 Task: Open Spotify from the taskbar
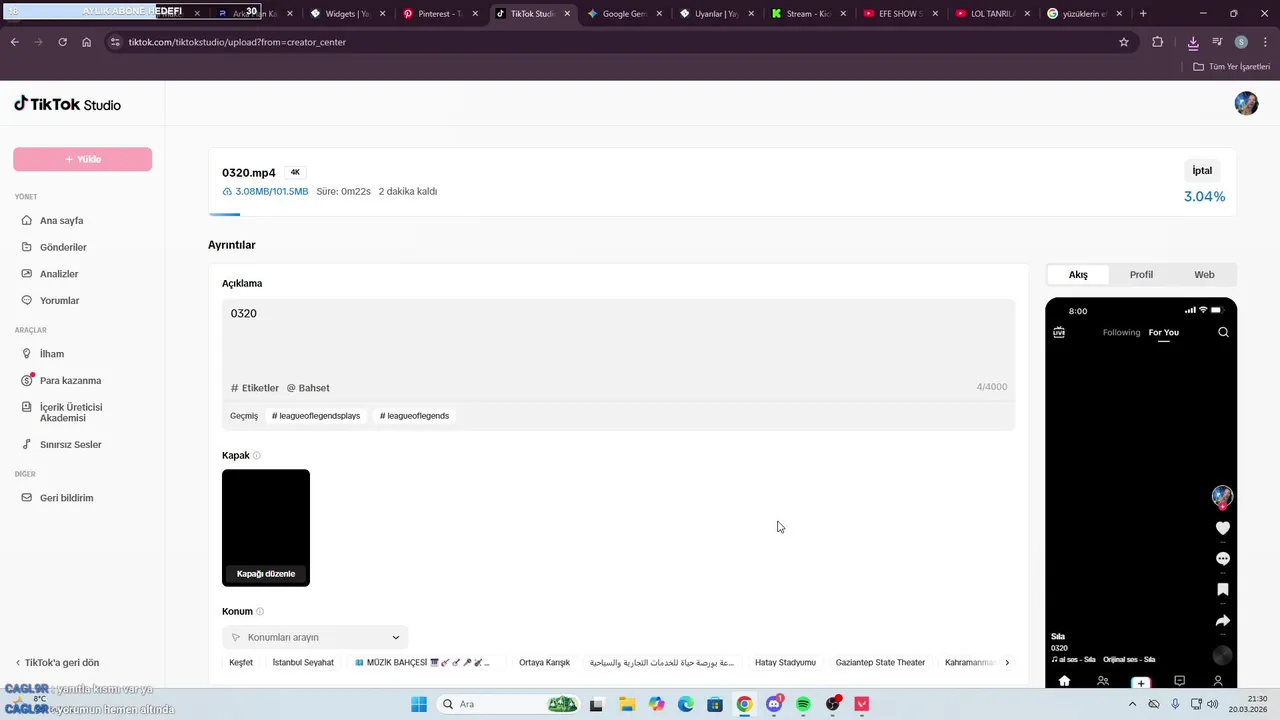coord(803,704)
